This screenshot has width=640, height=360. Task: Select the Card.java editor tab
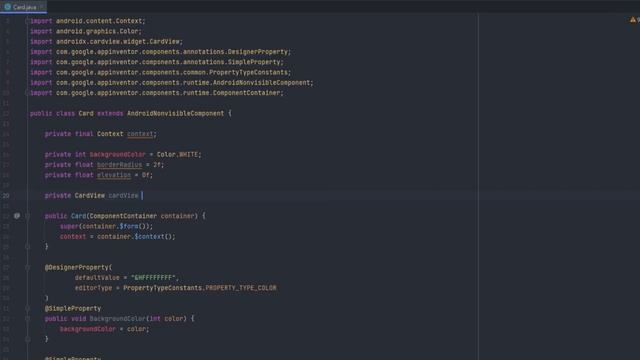[x=23, y=7]
